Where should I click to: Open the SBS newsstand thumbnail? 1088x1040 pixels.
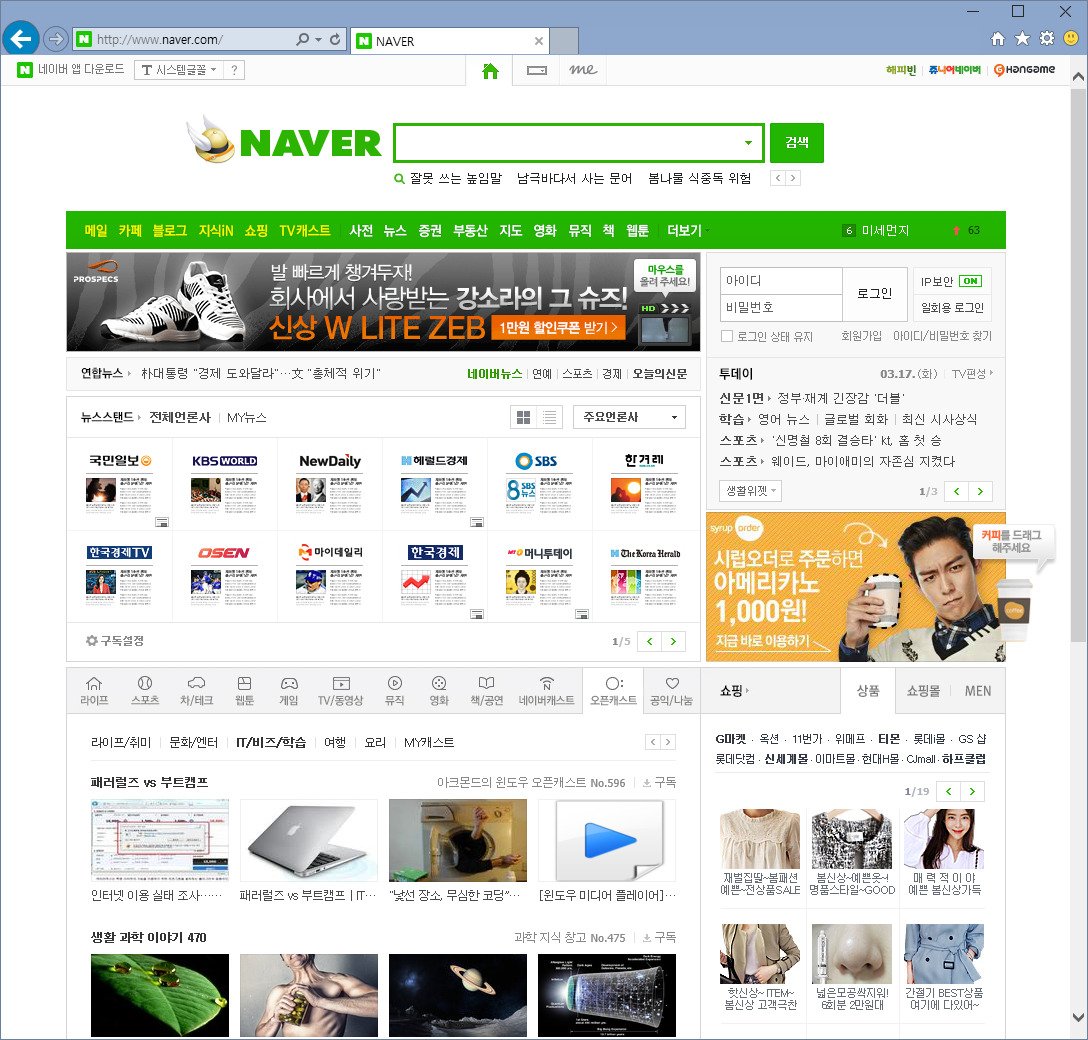tap(539, 482)
